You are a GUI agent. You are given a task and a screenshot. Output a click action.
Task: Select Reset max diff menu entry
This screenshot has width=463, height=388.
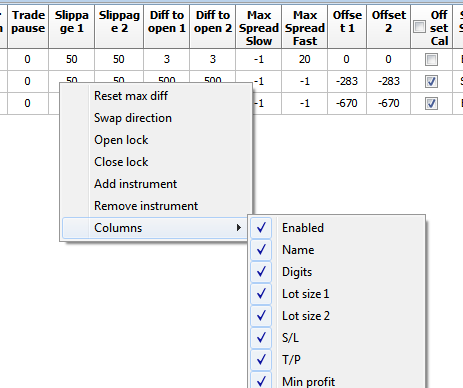(x=156, y=96)
